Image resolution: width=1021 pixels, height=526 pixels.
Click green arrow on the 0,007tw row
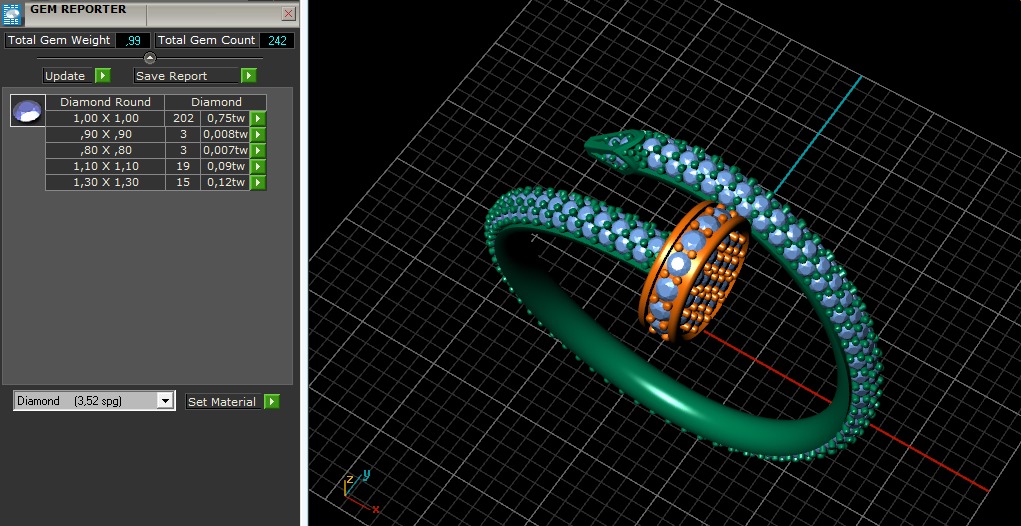259,150
